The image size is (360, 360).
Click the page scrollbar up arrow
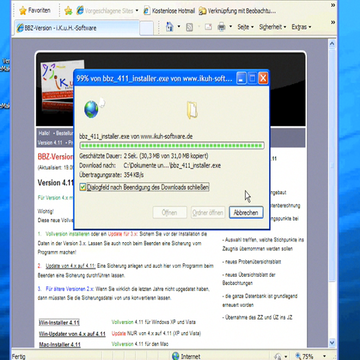coord(332,43)
